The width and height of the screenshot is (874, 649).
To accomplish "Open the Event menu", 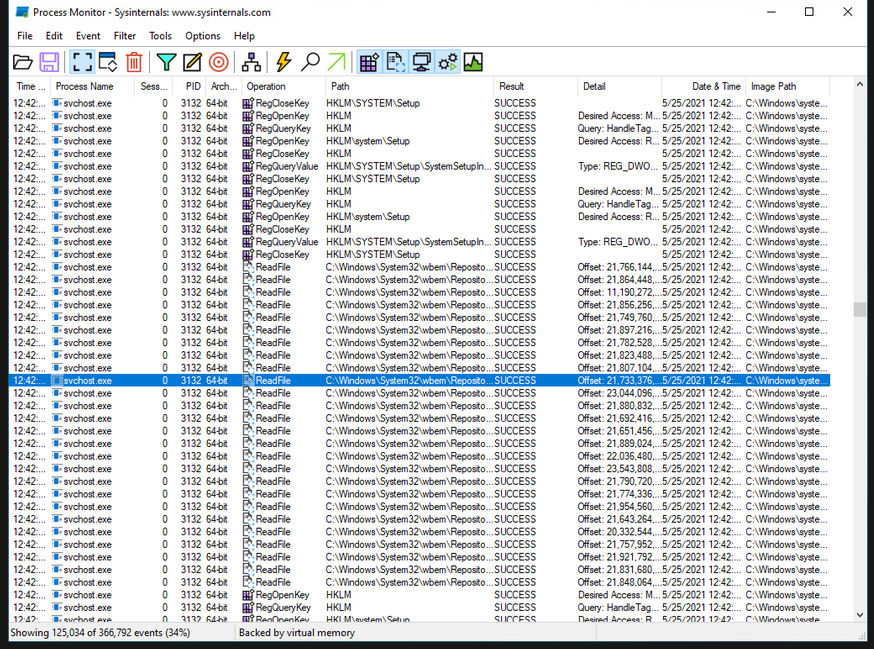I will pos(88,36).
